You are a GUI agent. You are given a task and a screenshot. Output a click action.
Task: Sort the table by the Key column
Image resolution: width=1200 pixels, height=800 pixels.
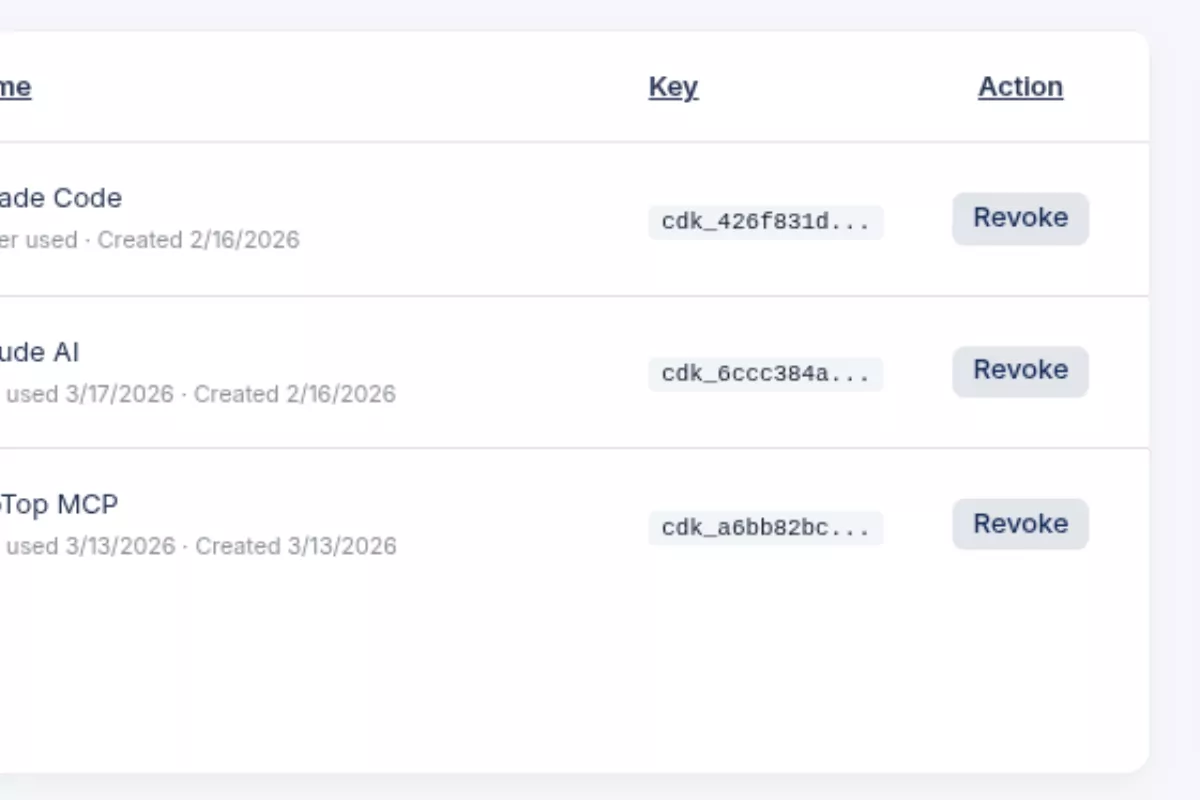click(x=673, y=87)
